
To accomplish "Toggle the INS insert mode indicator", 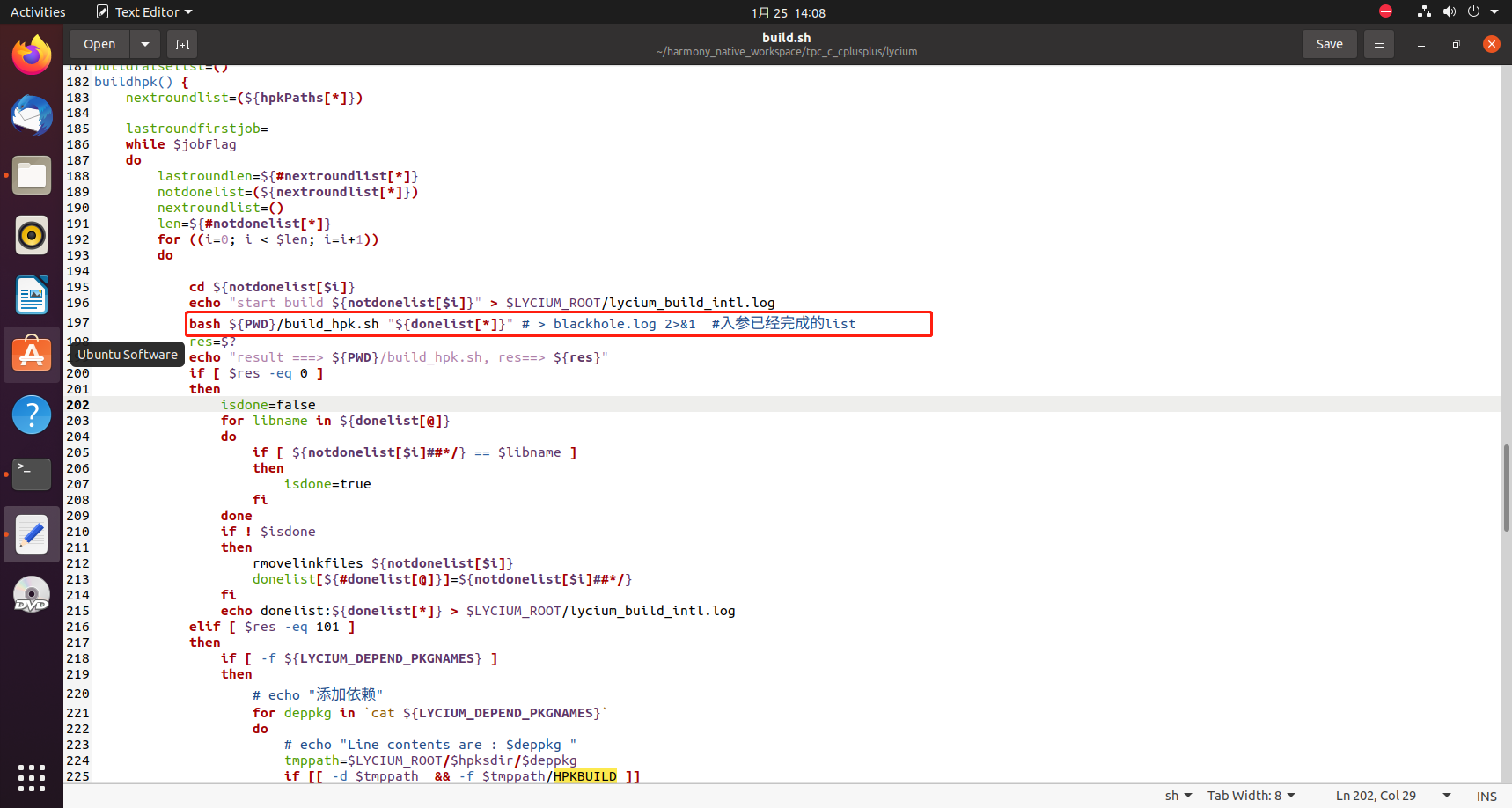I will (1486, 796).
